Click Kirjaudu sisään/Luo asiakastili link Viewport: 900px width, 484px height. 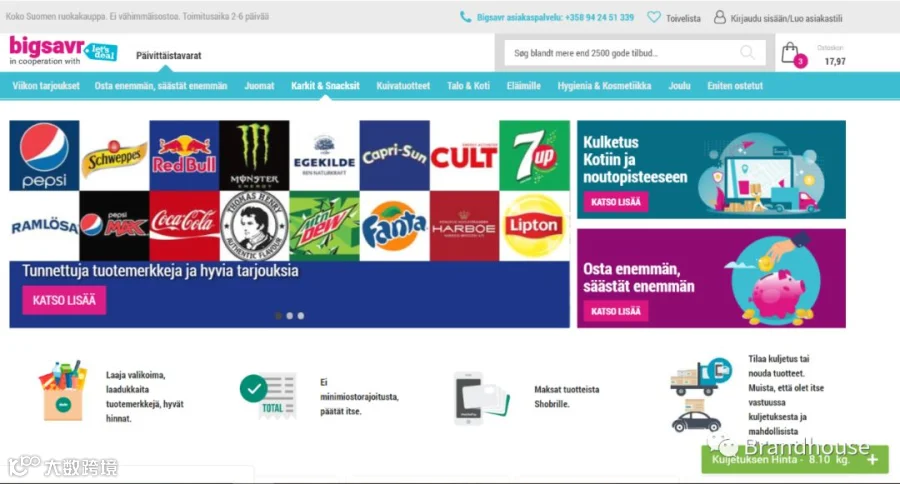click(786, 18)
